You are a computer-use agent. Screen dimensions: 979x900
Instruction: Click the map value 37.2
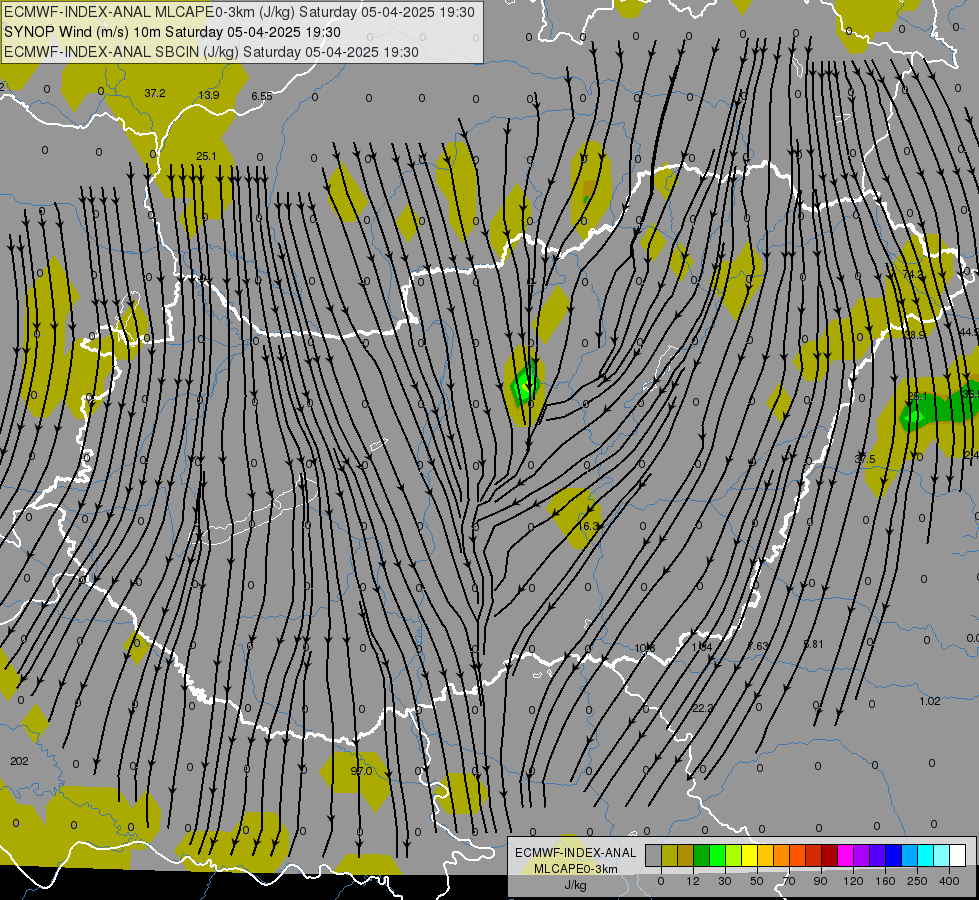click(x=155, y=93)
